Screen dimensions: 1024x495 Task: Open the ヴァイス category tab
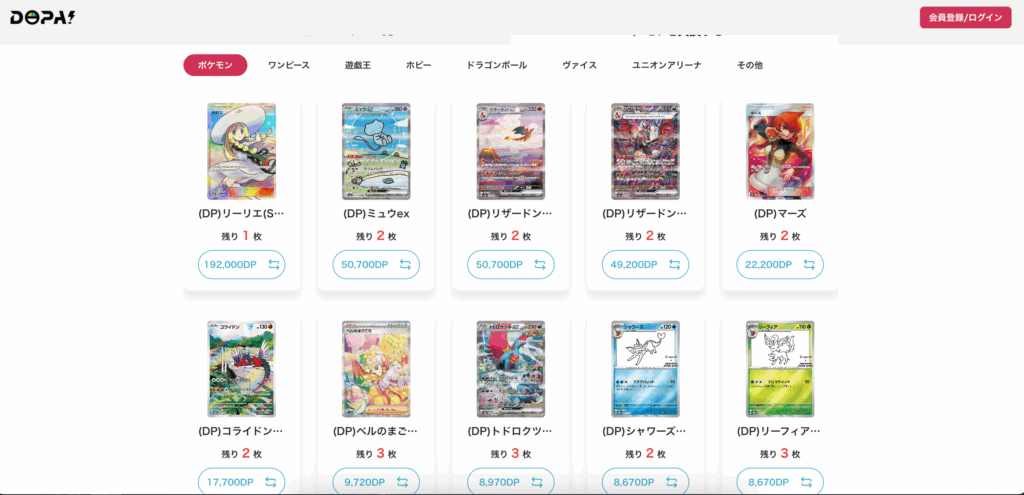tap(579, 65)
